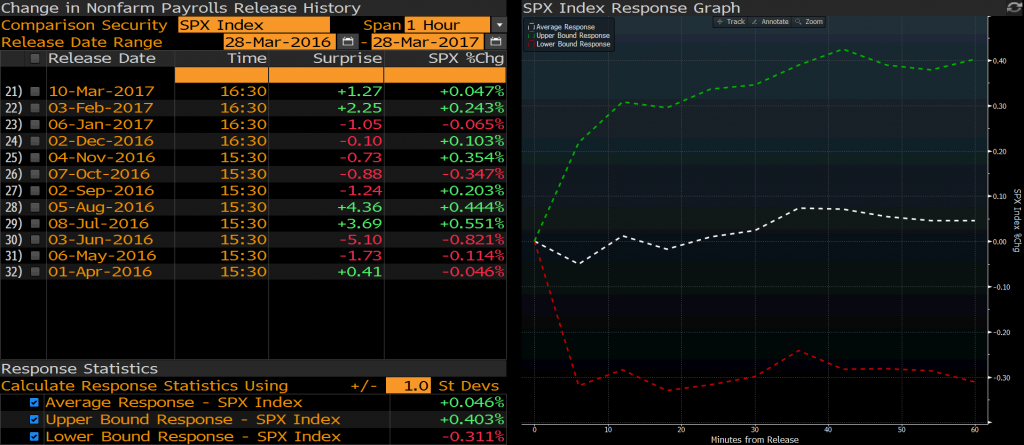This screenshot has width=1024, height=445.
Task: Check the 03-Jun-2016 release row checkbox
Action: [x=35, y=239]
